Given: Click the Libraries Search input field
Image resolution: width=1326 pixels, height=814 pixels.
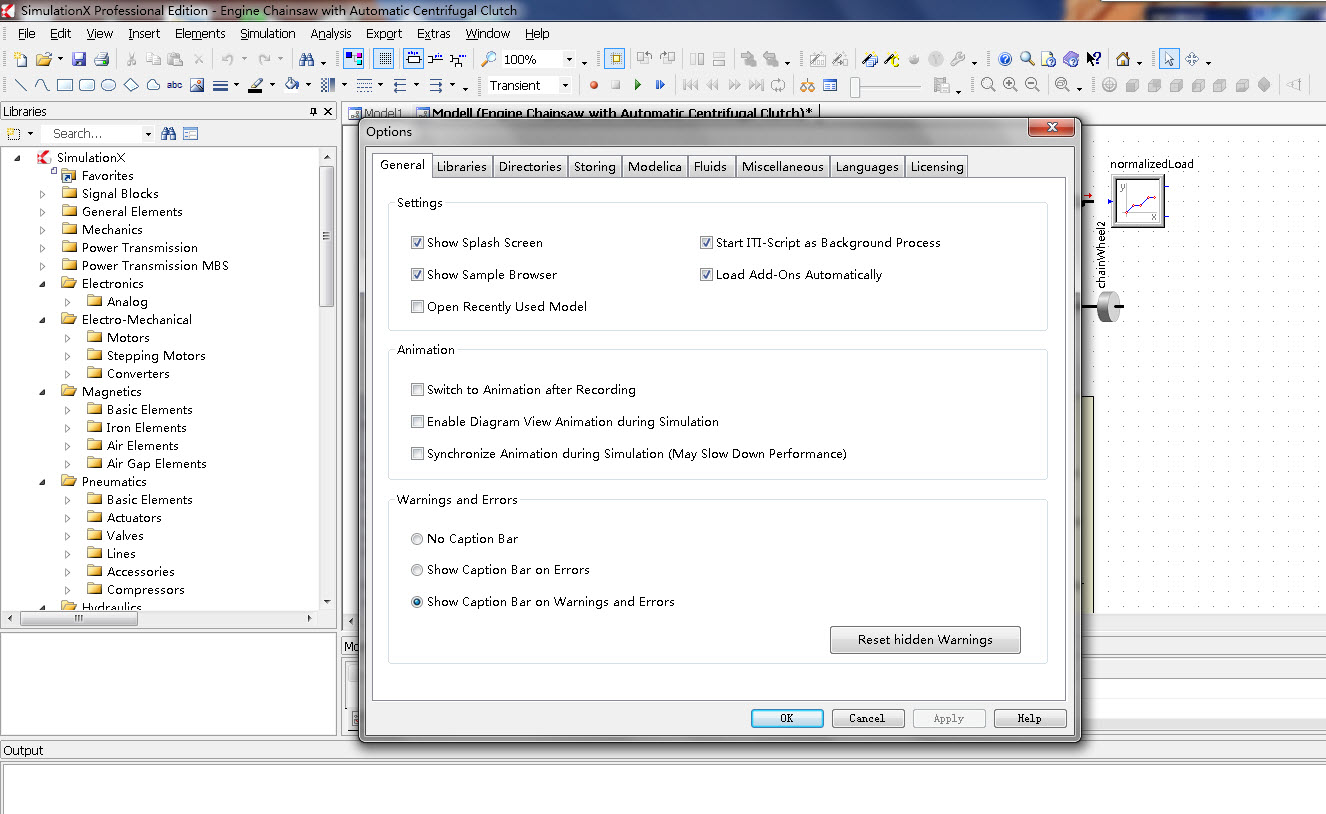Looking at the screenshot, I should [x=95, y=133].
